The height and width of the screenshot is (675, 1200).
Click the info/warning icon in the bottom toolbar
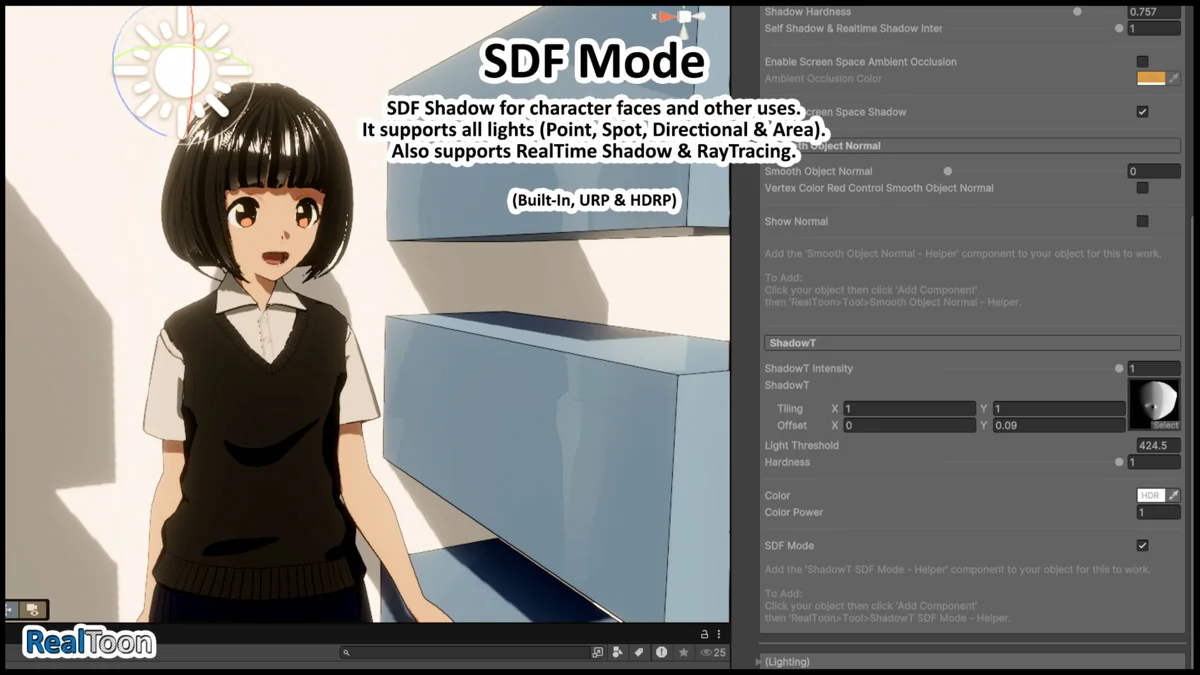[661, 653]
